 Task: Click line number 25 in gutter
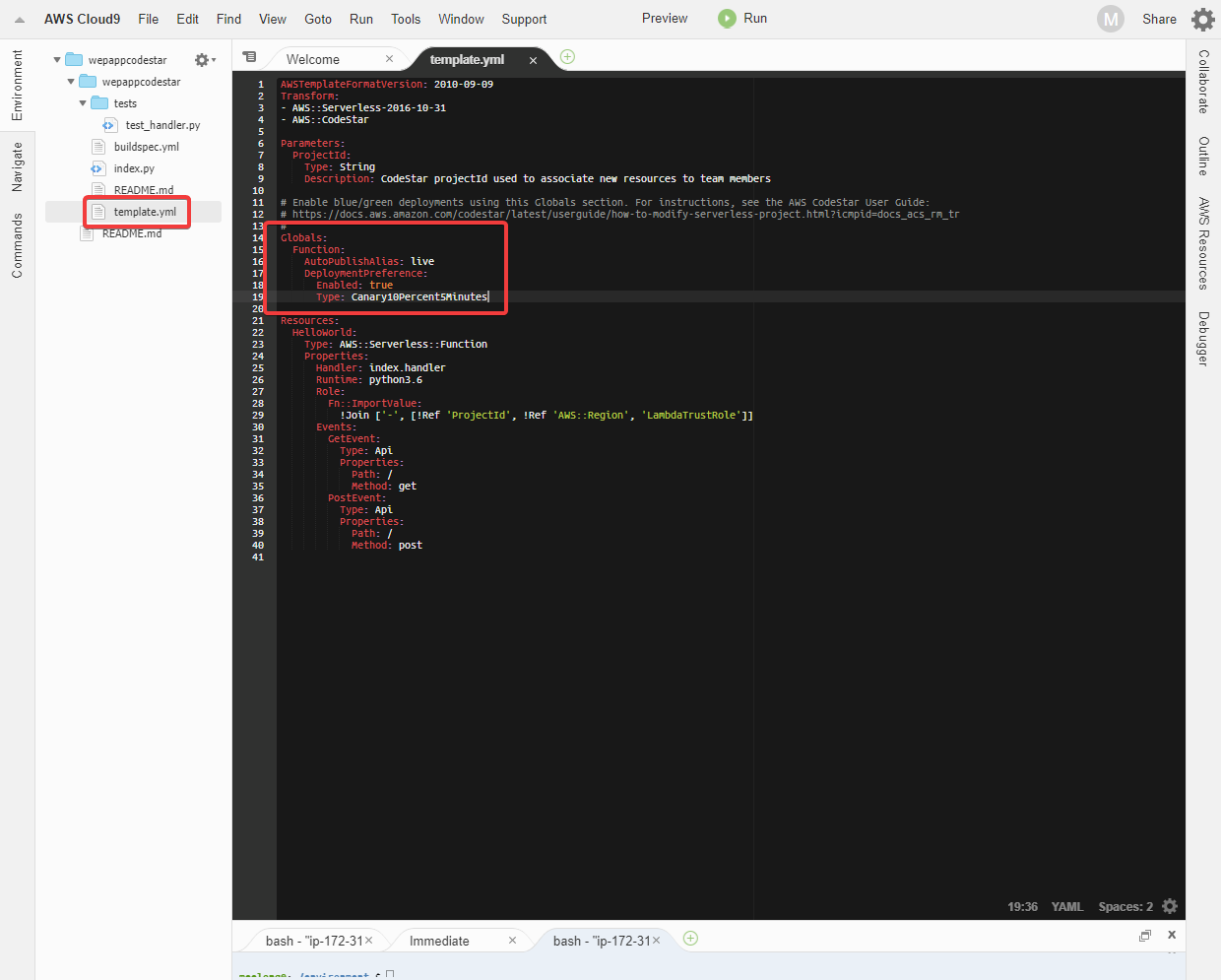coord(258,367)
